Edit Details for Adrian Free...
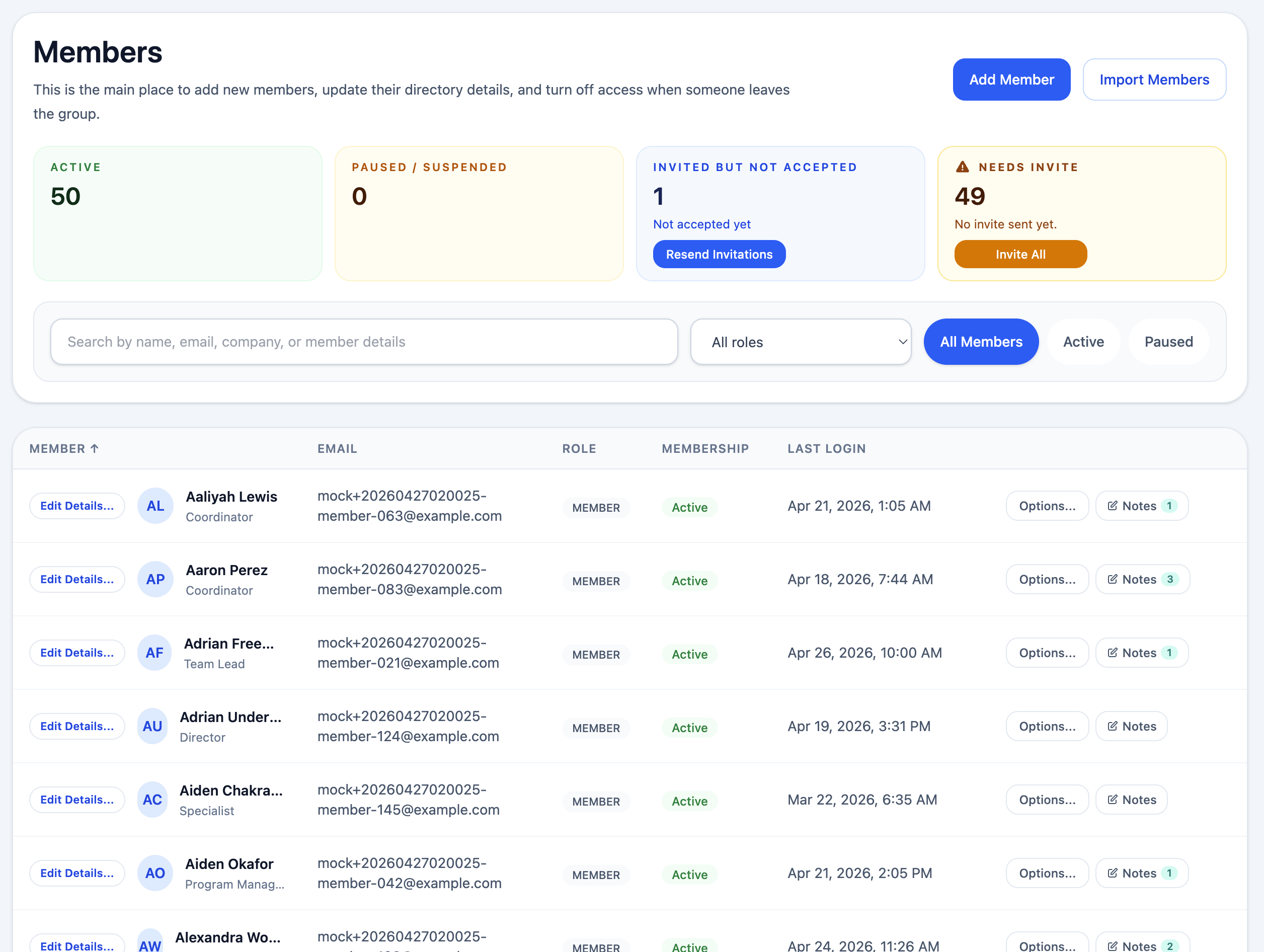The image size is (1264, 952). (77, 653)
